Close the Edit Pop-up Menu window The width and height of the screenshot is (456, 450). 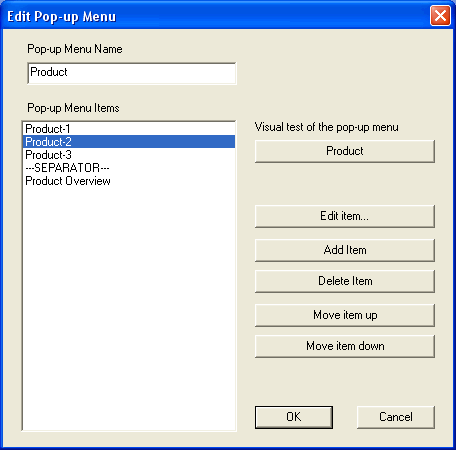point(440,16)
